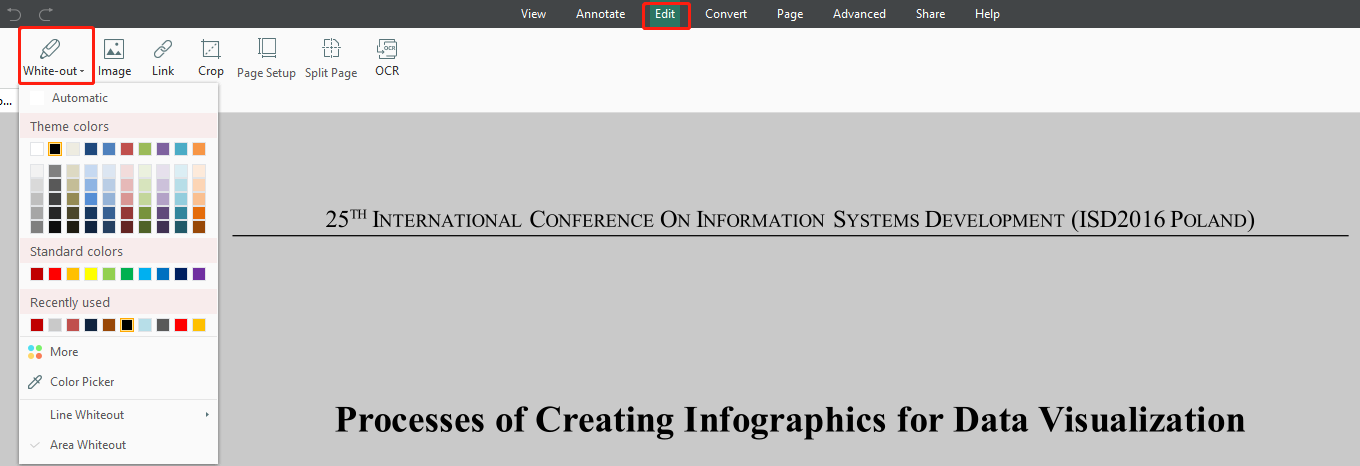The height and width of the screenshot is (466, 1360).
Task: Click More to open additional colors
Action: pyautogui.click(x=64, y=352)
